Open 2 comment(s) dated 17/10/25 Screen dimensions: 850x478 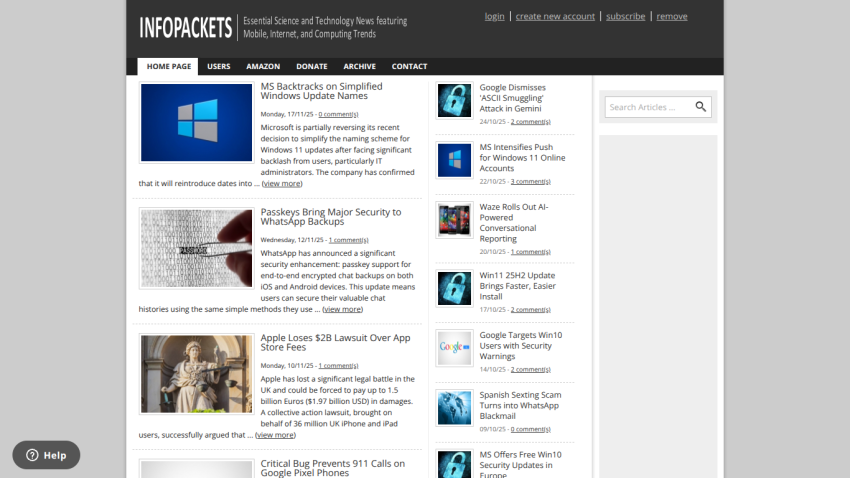click(x=531, y=309)
